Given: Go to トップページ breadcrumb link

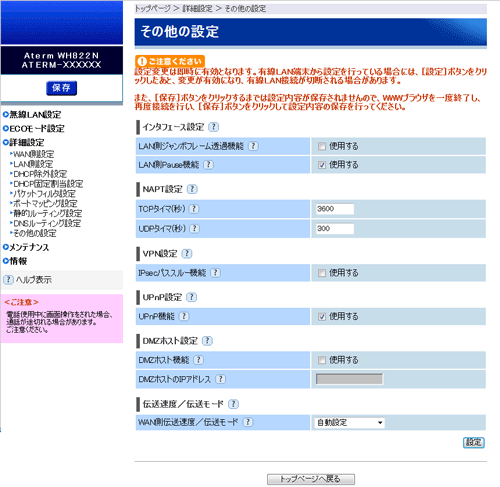Looking at the screenshot, I should [152, 9].
